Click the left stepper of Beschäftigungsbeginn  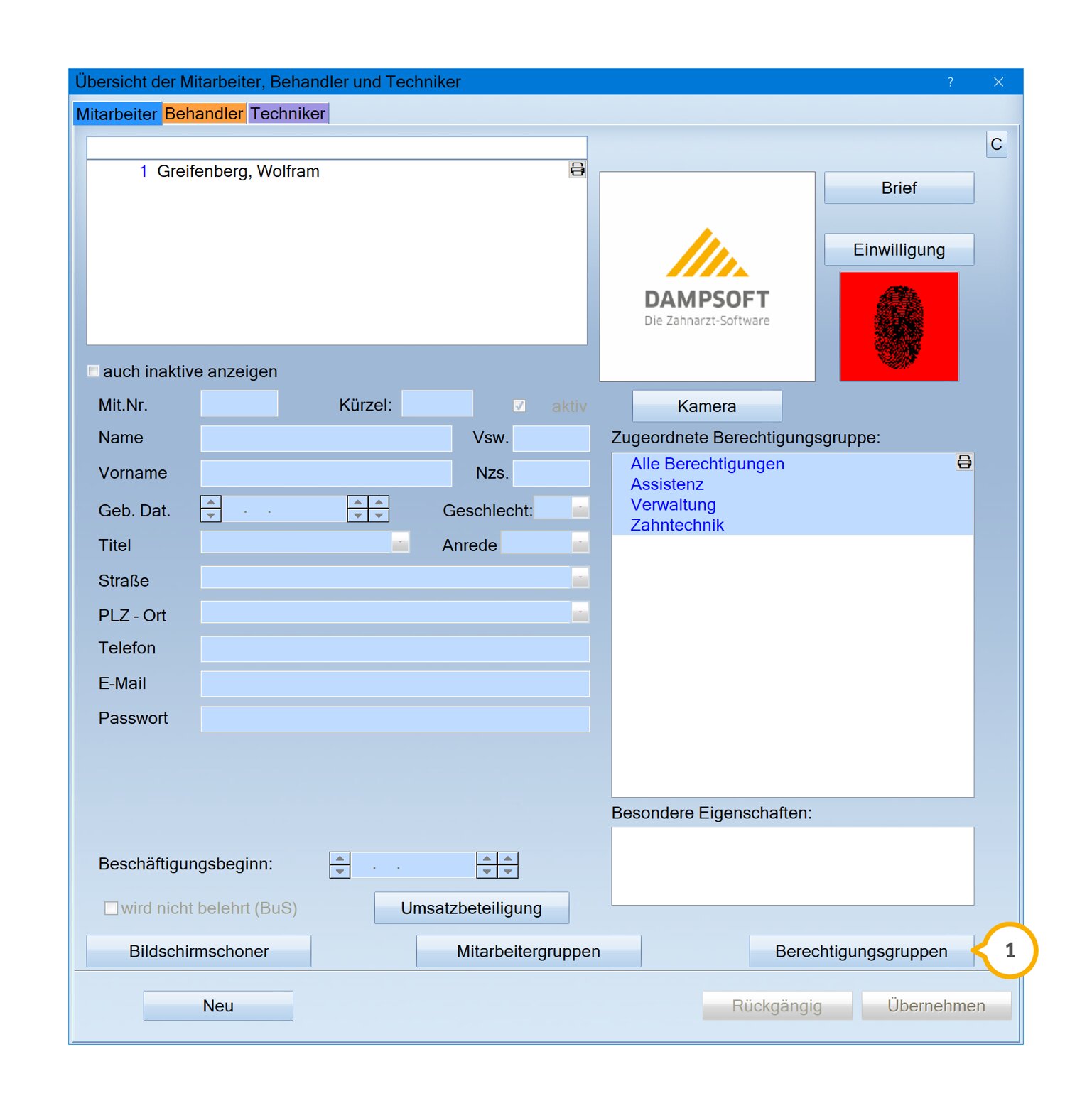click(340, 864)
